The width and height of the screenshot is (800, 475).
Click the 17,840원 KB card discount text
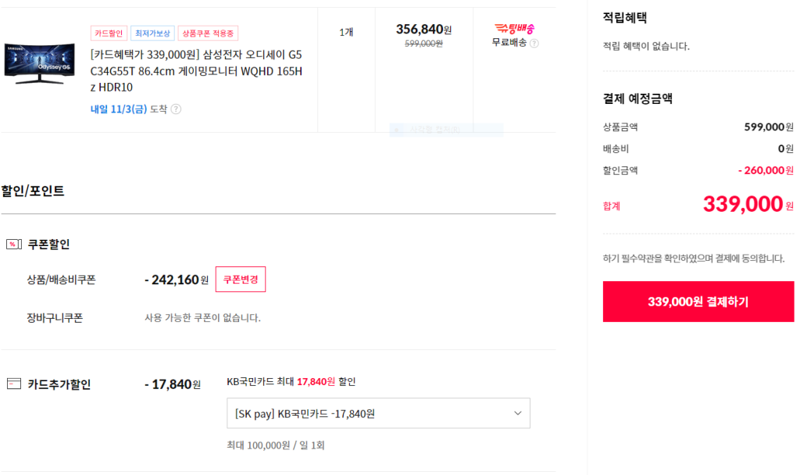pos(316,382)
